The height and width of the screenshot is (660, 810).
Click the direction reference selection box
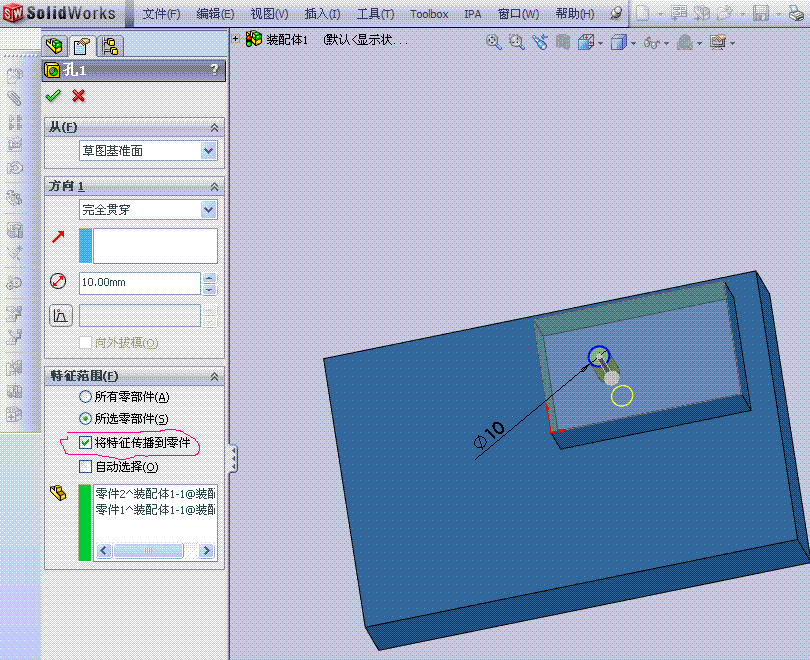coord(155,246)
